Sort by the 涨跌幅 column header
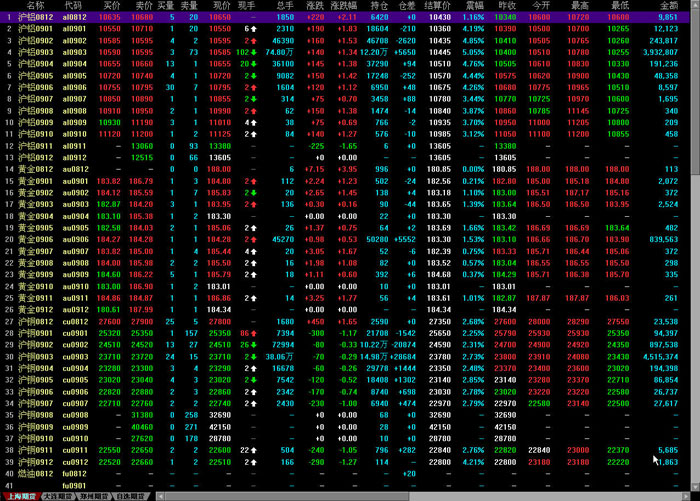 (346, 6)
